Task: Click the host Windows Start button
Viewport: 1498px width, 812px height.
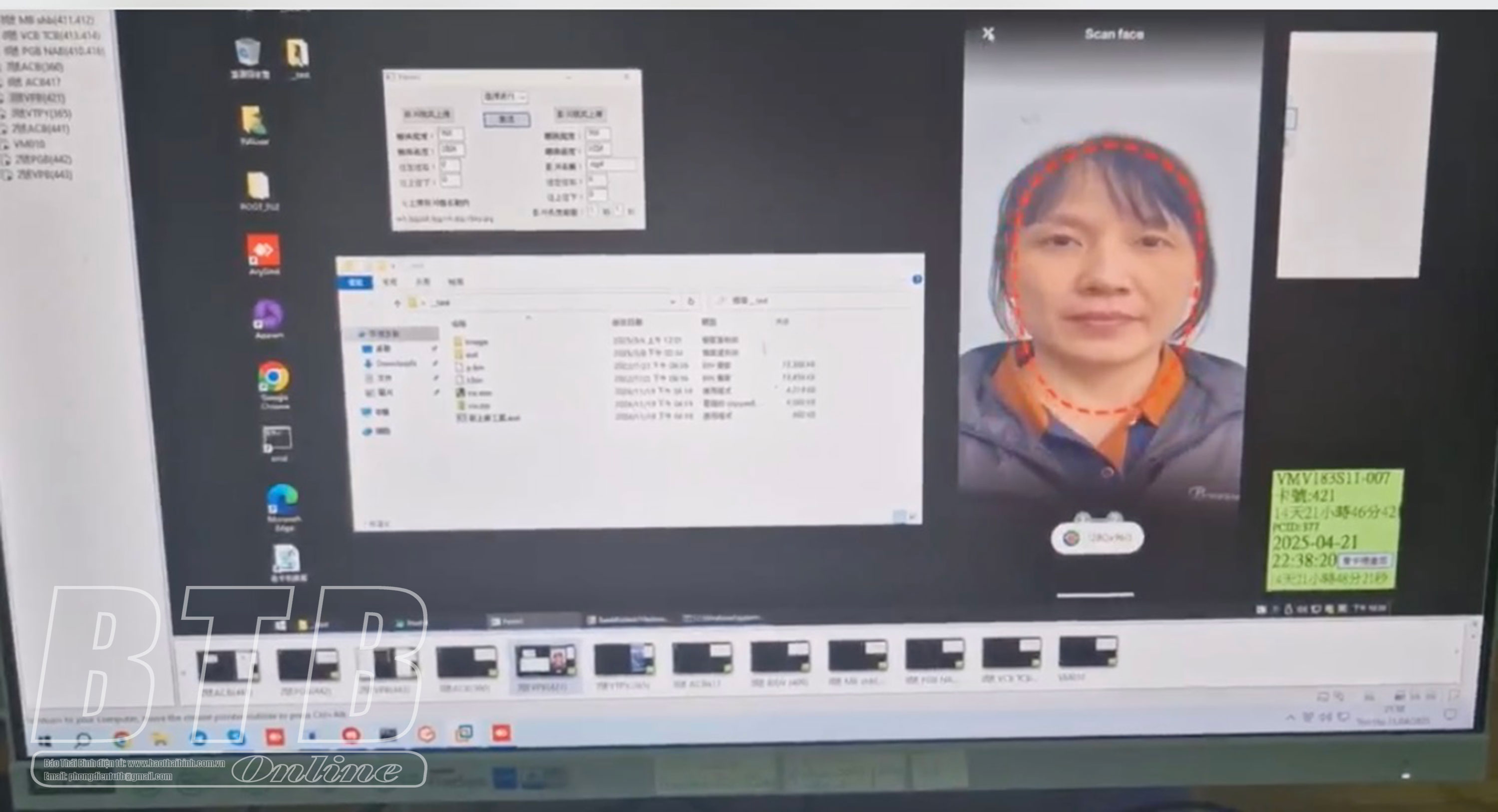Action: (44, 740)
